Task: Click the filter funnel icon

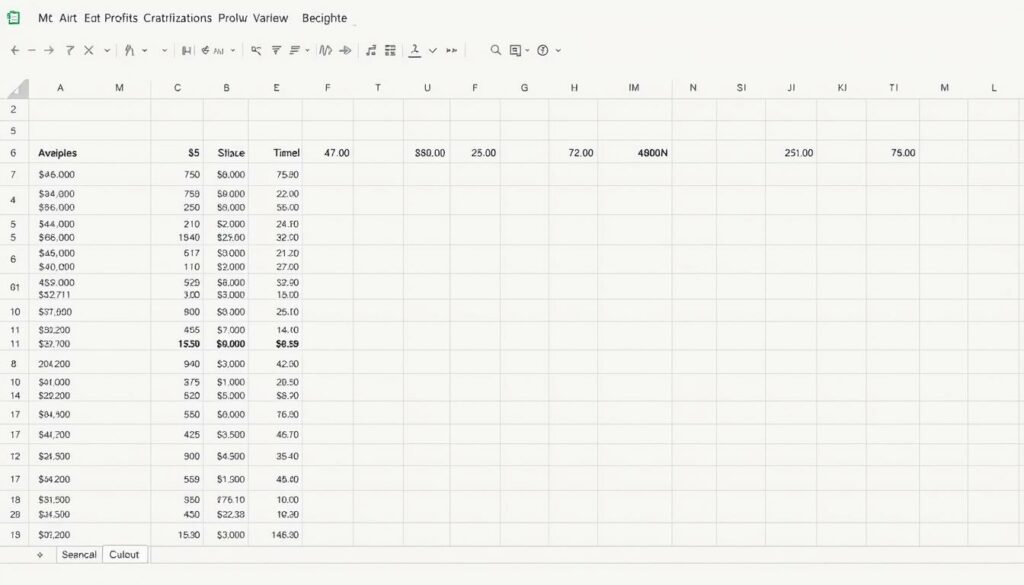Action: (276, 50)
